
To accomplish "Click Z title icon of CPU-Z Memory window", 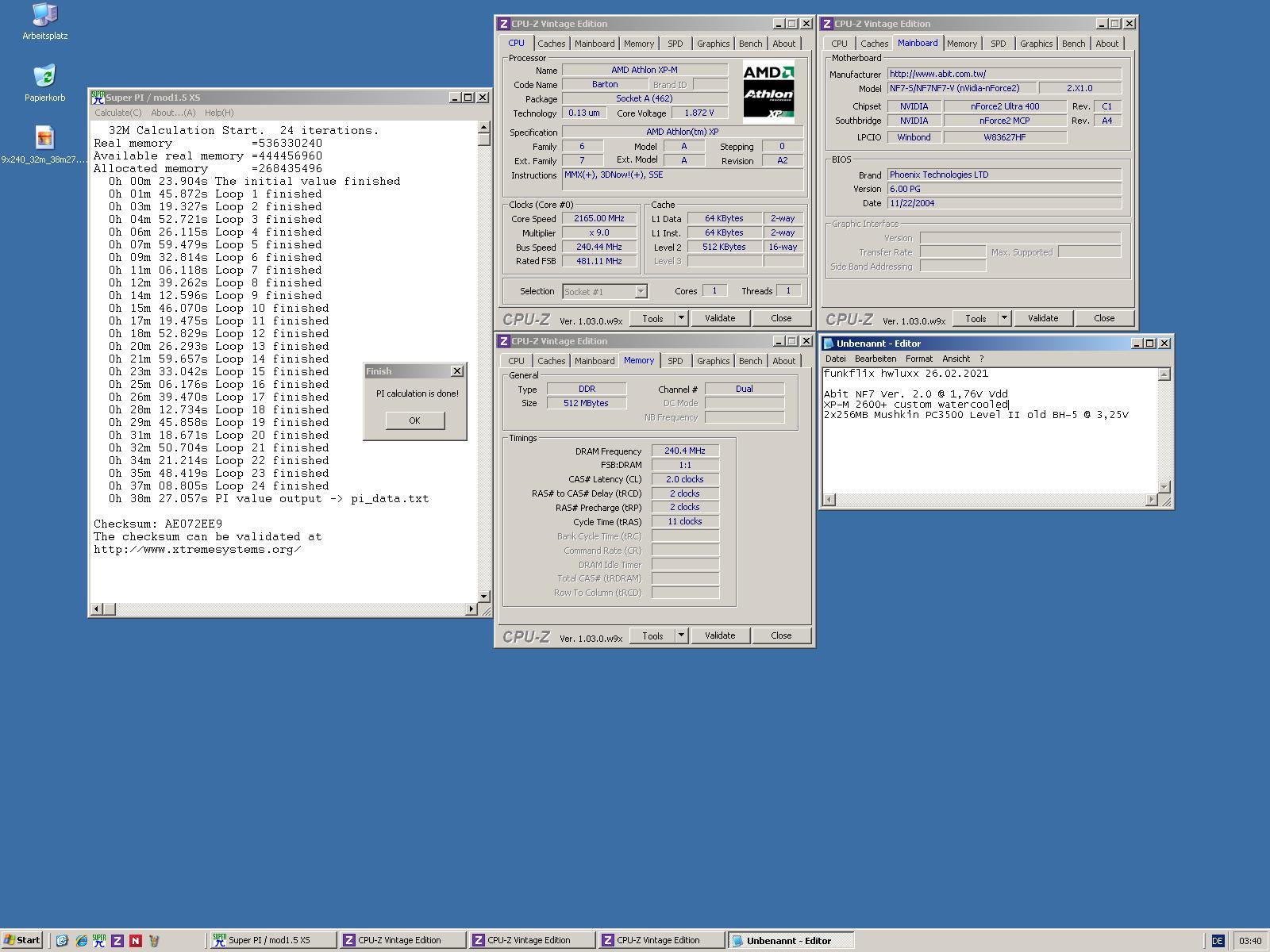I will (x=503, y=341).
